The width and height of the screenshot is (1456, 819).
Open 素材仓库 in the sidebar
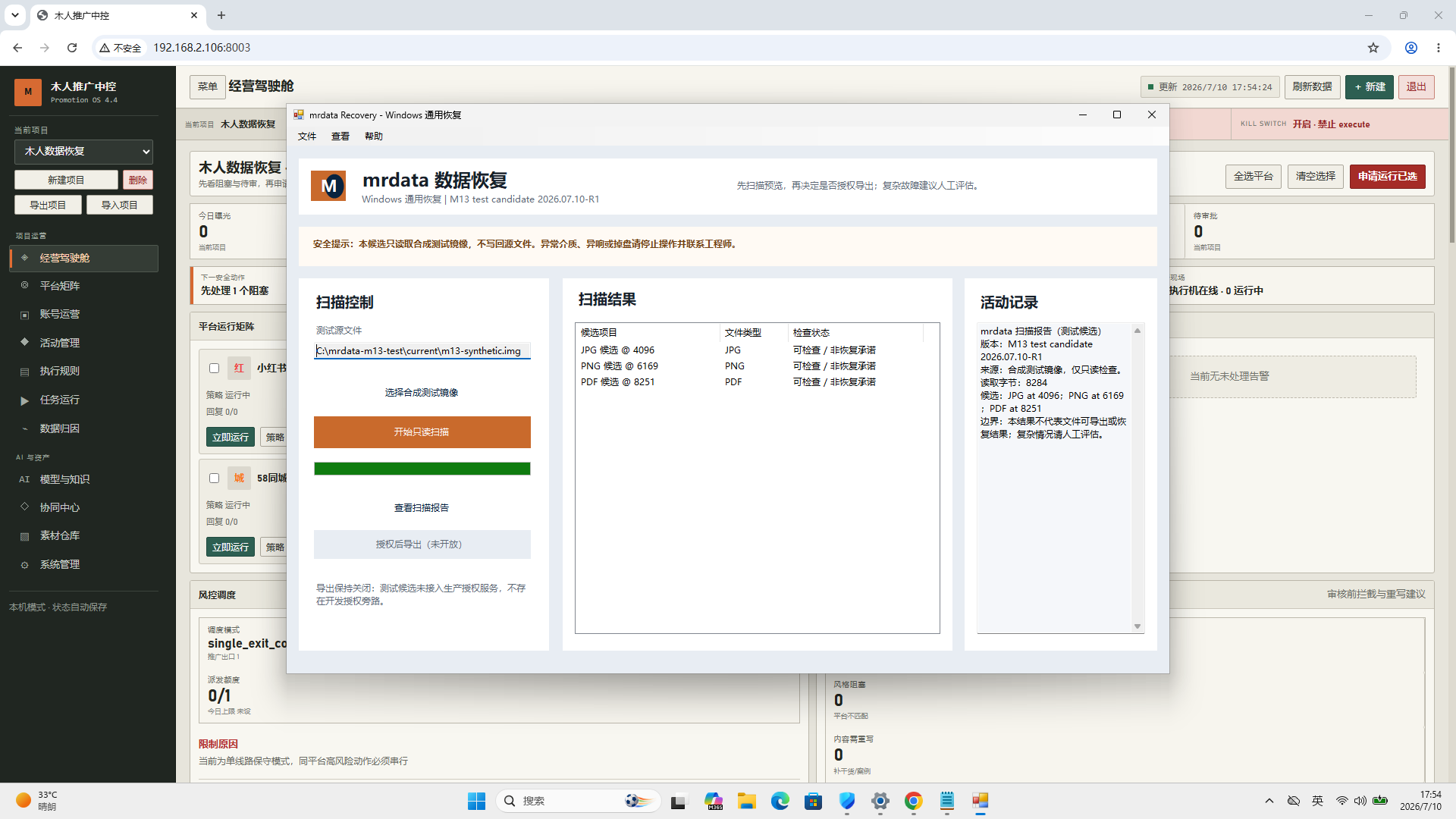point(84,535)
